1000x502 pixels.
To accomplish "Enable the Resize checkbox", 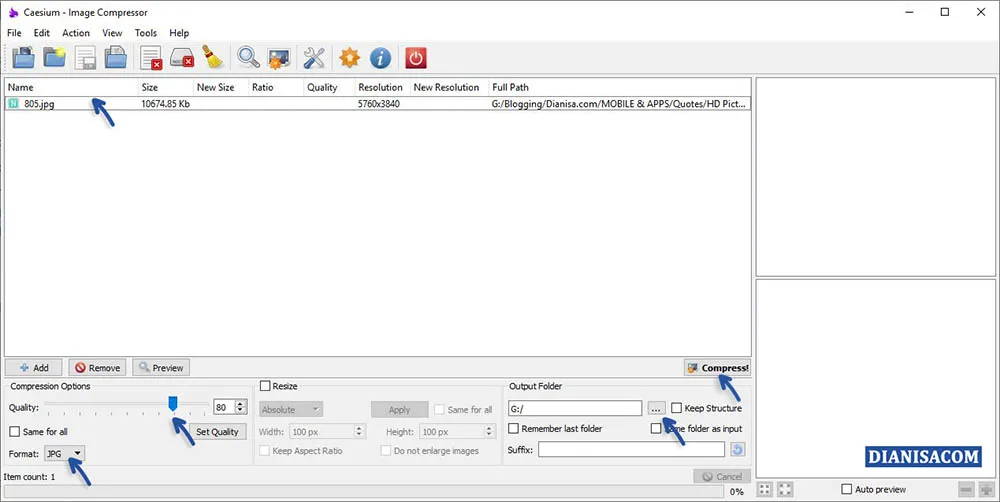I will pyautogui.click(x=266, y=386).
